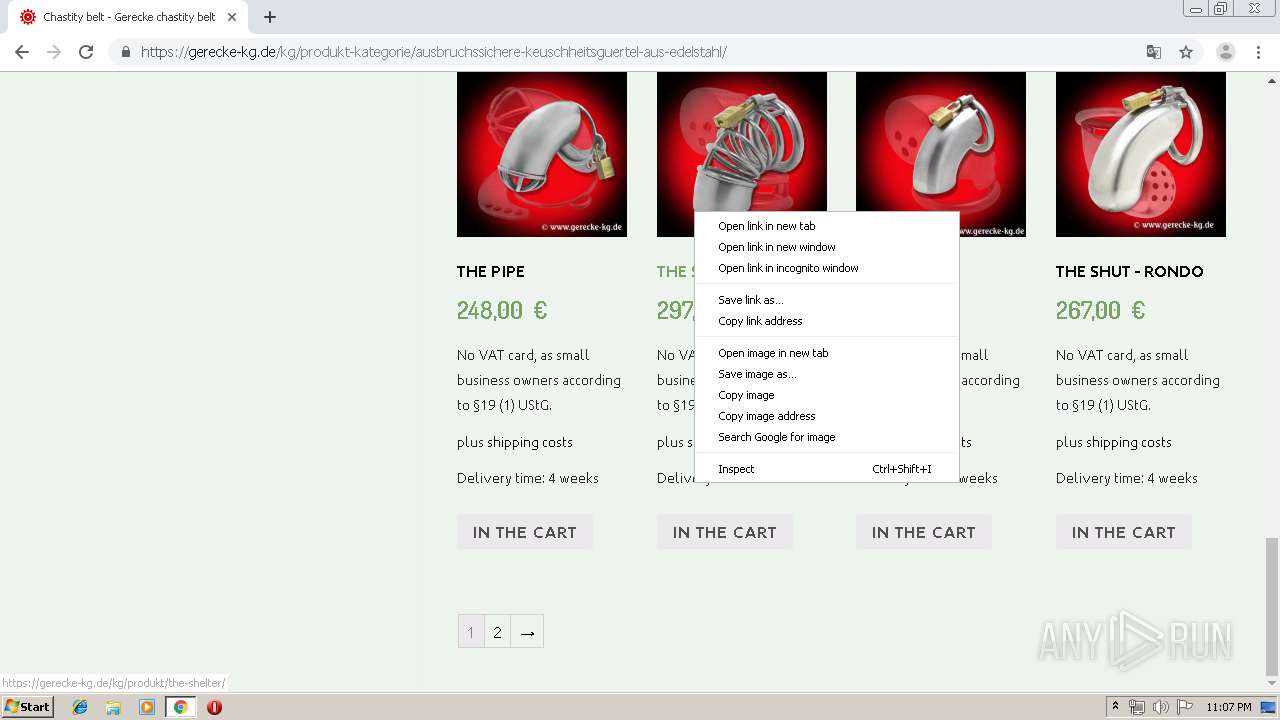The image size is (1280, 720).
Task: Select 'Open link in new tab'
Action: pyautogui.click(x=826, y=226)
